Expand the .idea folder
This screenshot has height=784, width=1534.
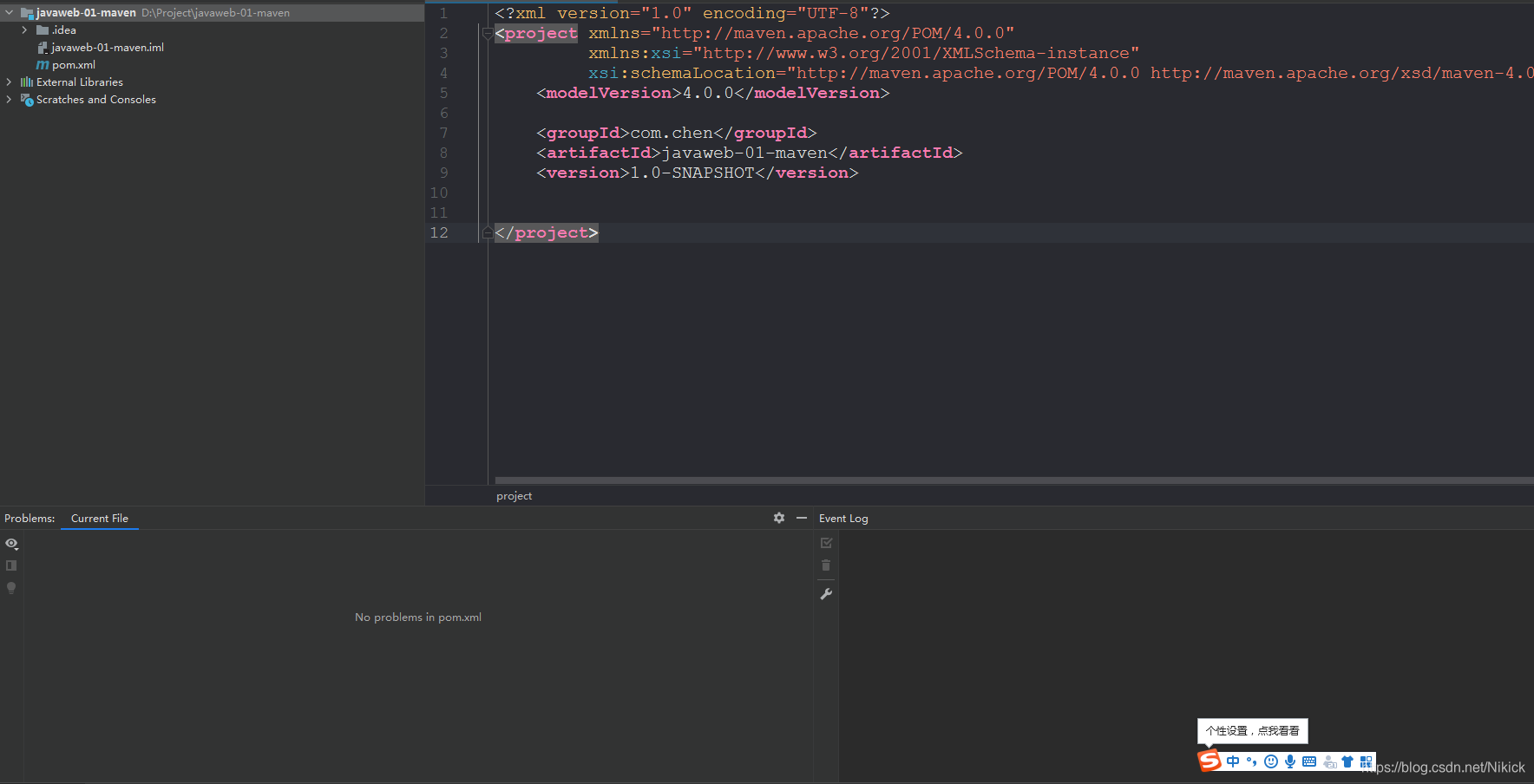(24, 30)
